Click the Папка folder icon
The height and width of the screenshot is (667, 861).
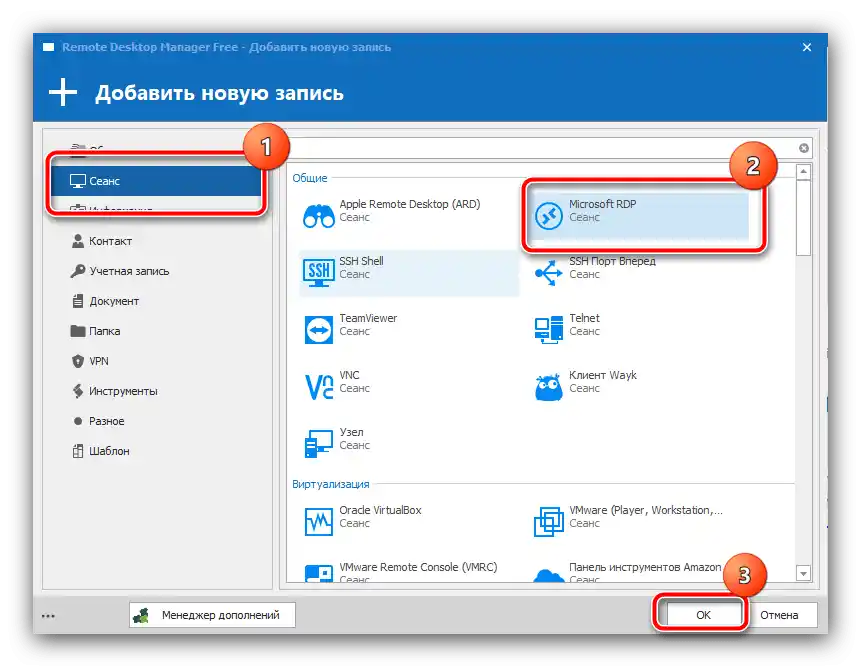(x=78, y=331)
